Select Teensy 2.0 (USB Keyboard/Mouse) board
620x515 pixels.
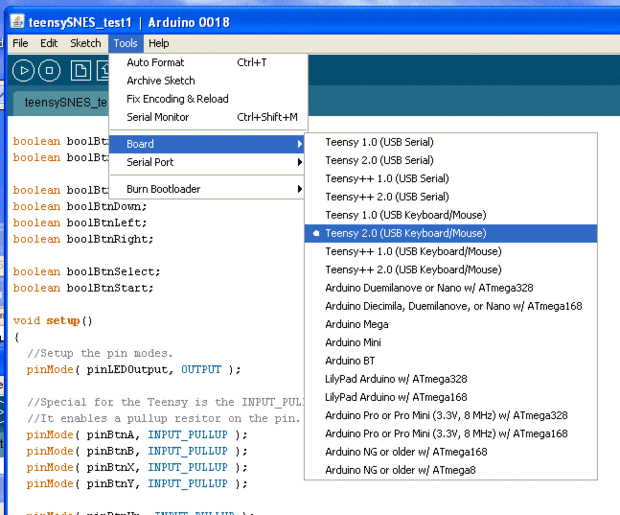pos(451,233)
